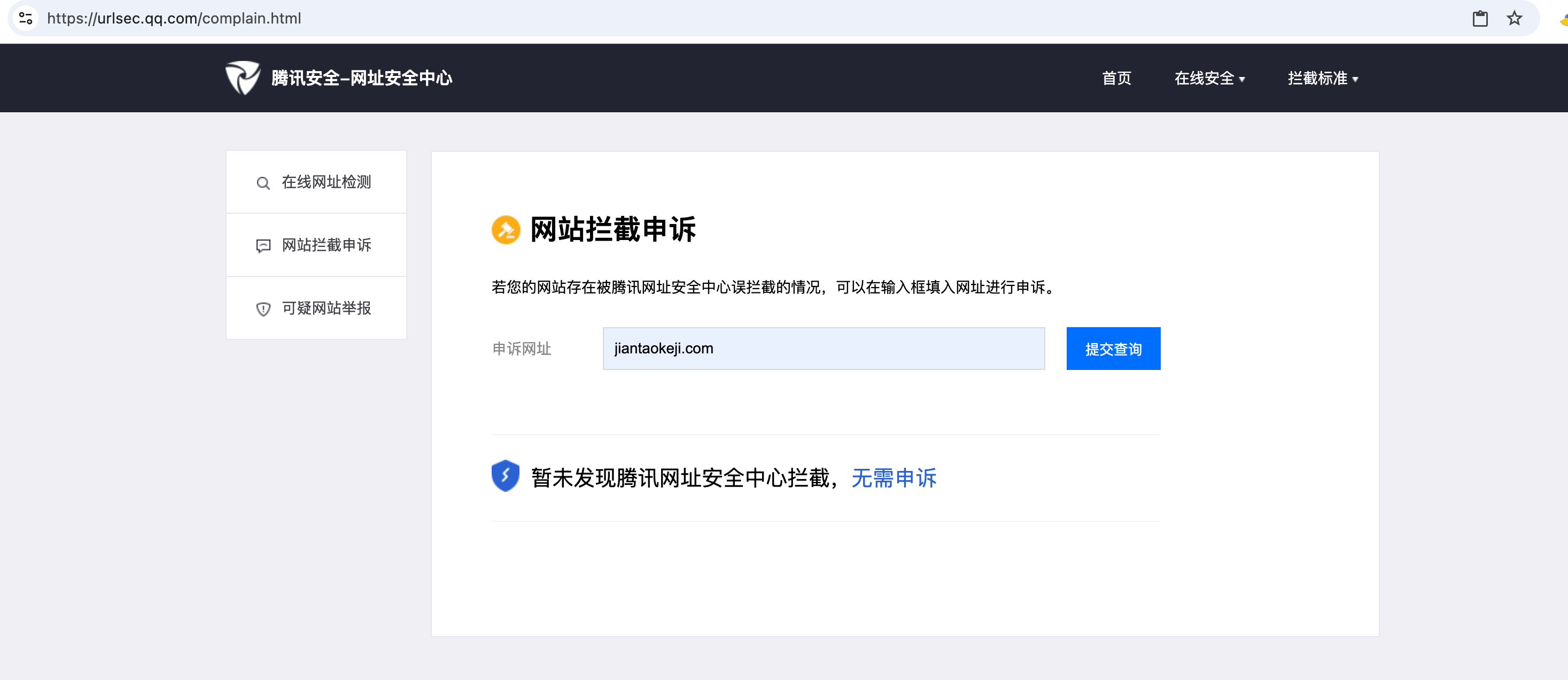Image resolution: width=1568 pixels, height=680 pixels.
Task: Click the clipboard icon in address bar
Action: [1480, 18]
